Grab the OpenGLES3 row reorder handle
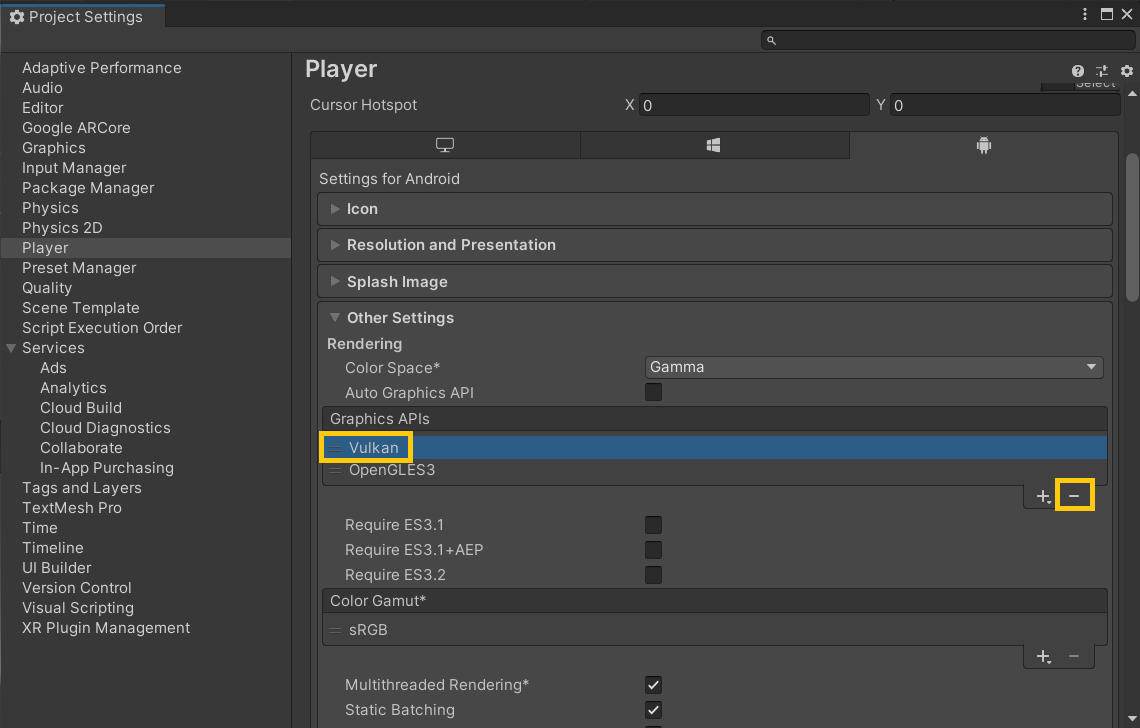 click(x=335, y=471)
